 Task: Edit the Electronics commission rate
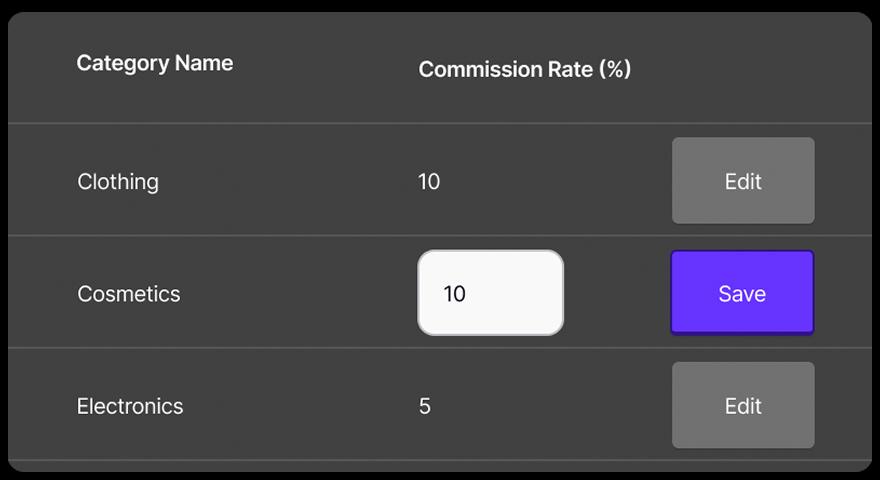click(743, 405)
